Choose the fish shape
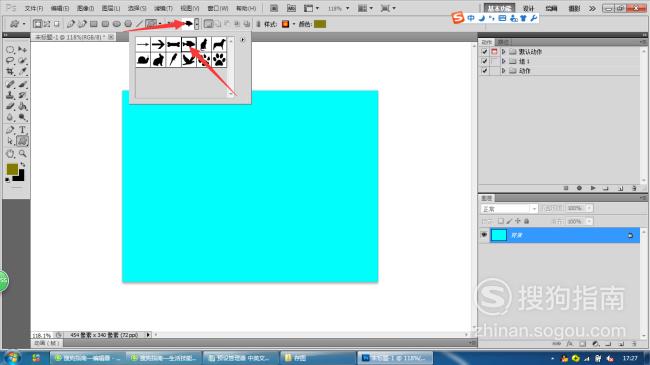650x365 pixels. click(189, 44)
